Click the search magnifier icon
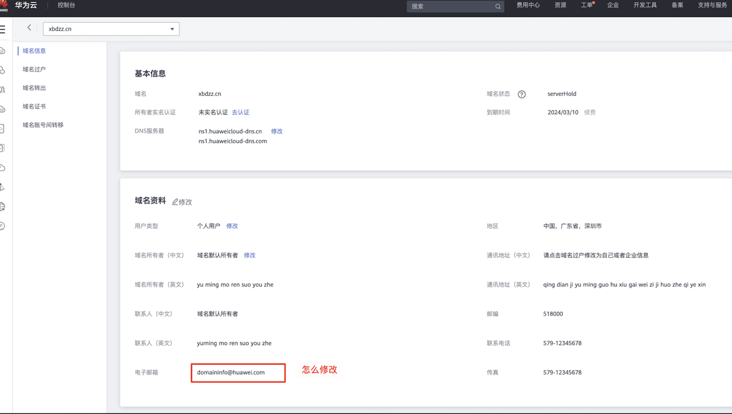 (498, 6)
